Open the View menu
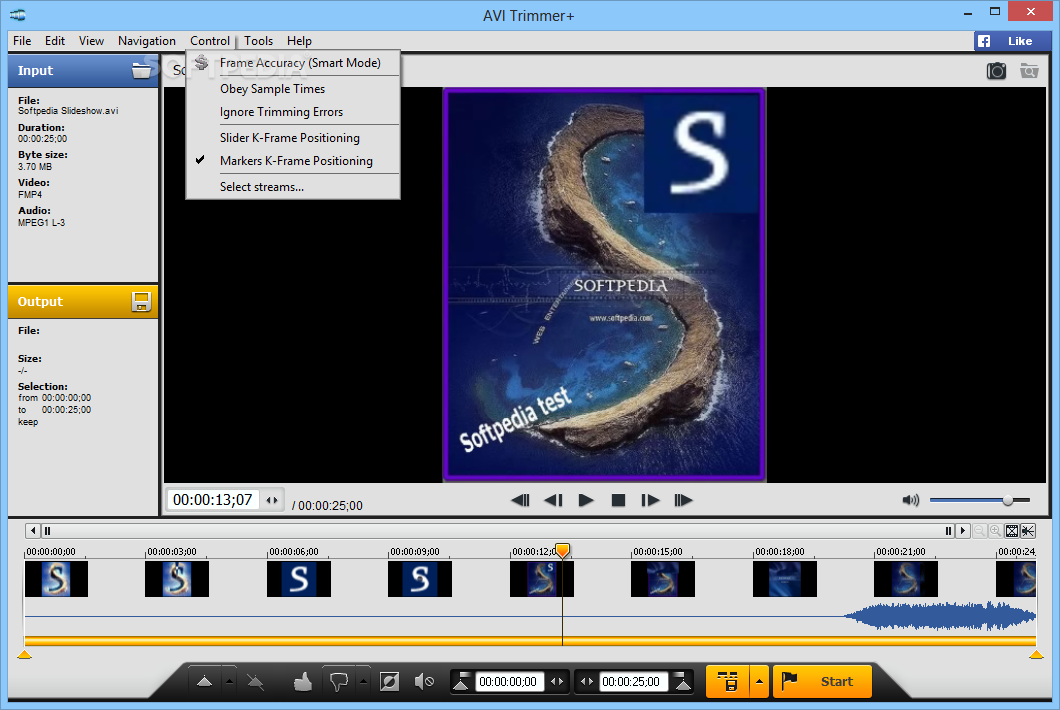Viewport: 1060px width, 710px height. tap(91, 41)
